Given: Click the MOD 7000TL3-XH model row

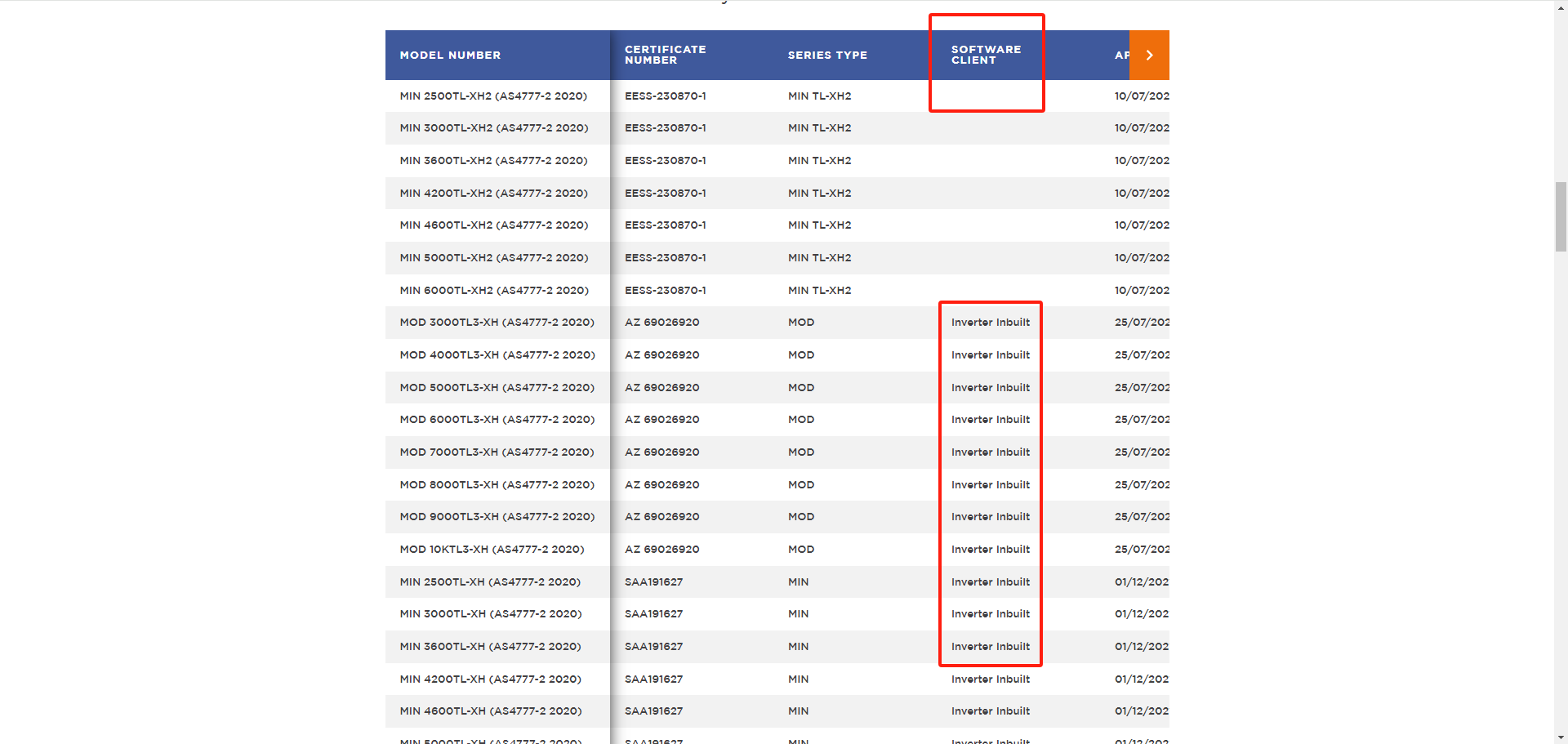Looking at the screenshot, I should coord(497,452).
